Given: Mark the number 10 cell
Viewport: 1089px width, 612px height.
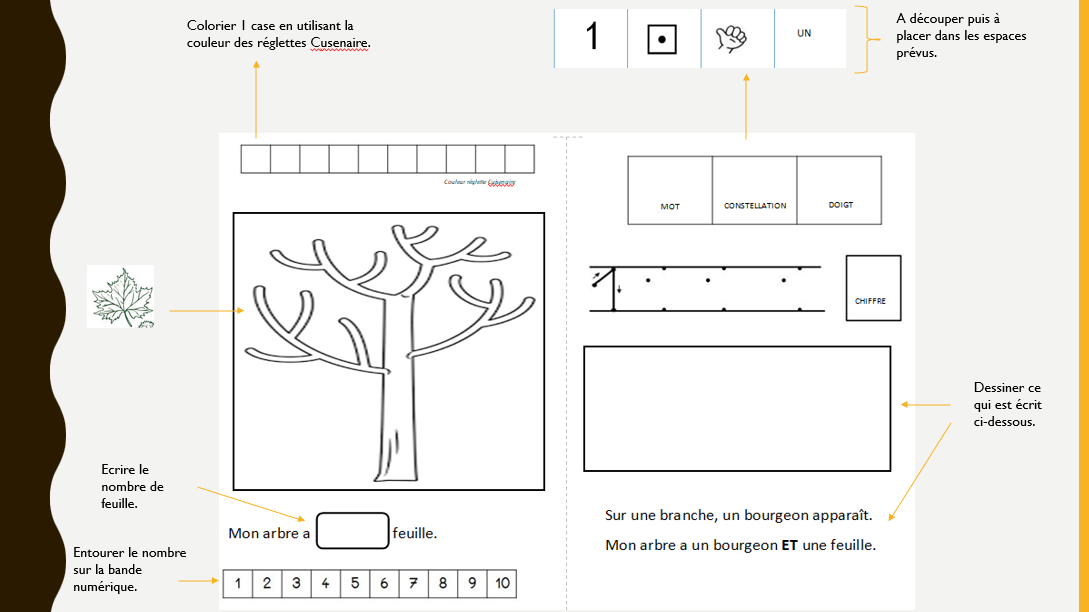Looking at the screenshot, I should point(502,583).
